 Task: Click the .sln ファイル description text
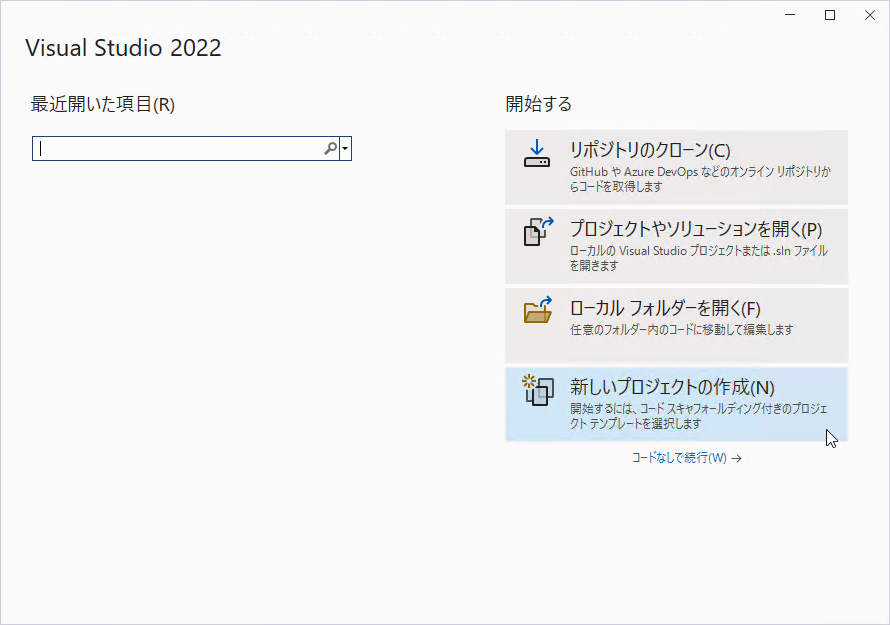coord(699,258)
